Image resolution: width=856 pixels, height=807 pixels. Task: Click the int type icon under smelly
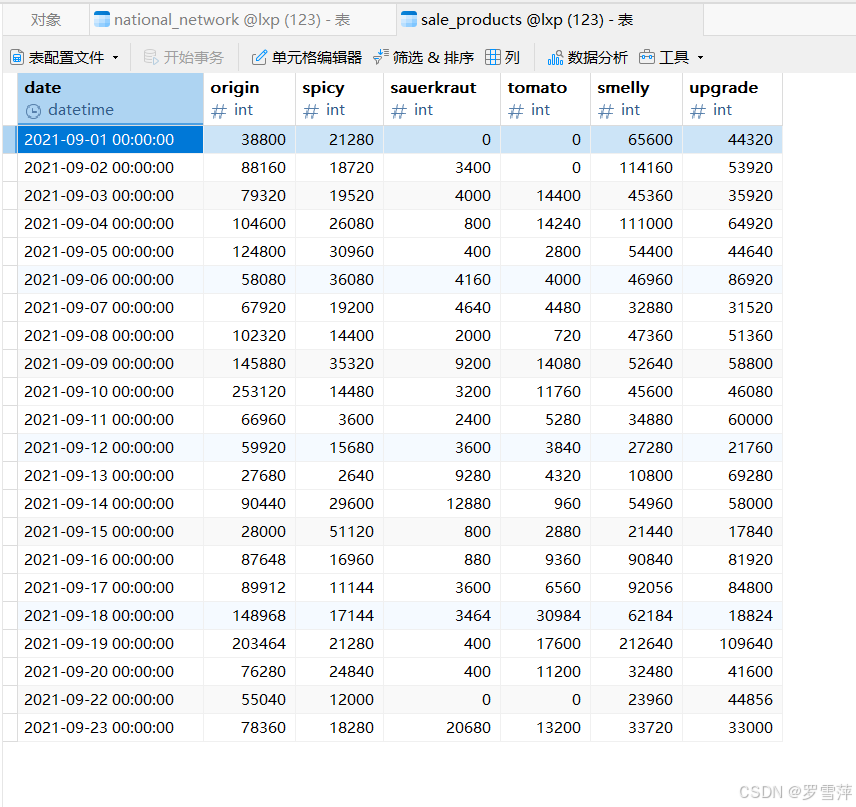pyautogui.click(x=605, y=111)
